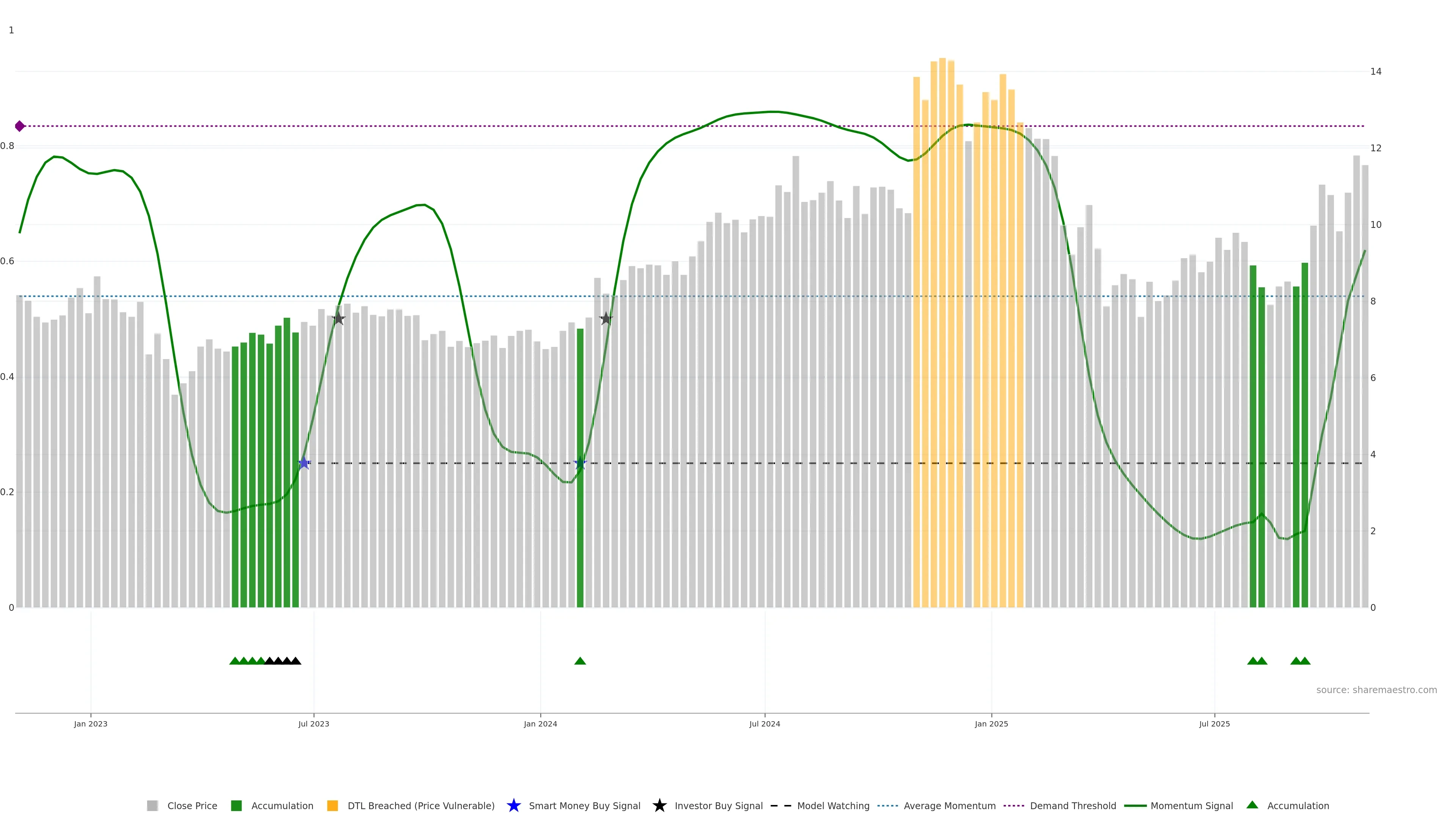The width and height of the screenshot is (1456, 819).
Task: Click the purple diamond Demand Threshold marker
Action: tap(20, 126)
